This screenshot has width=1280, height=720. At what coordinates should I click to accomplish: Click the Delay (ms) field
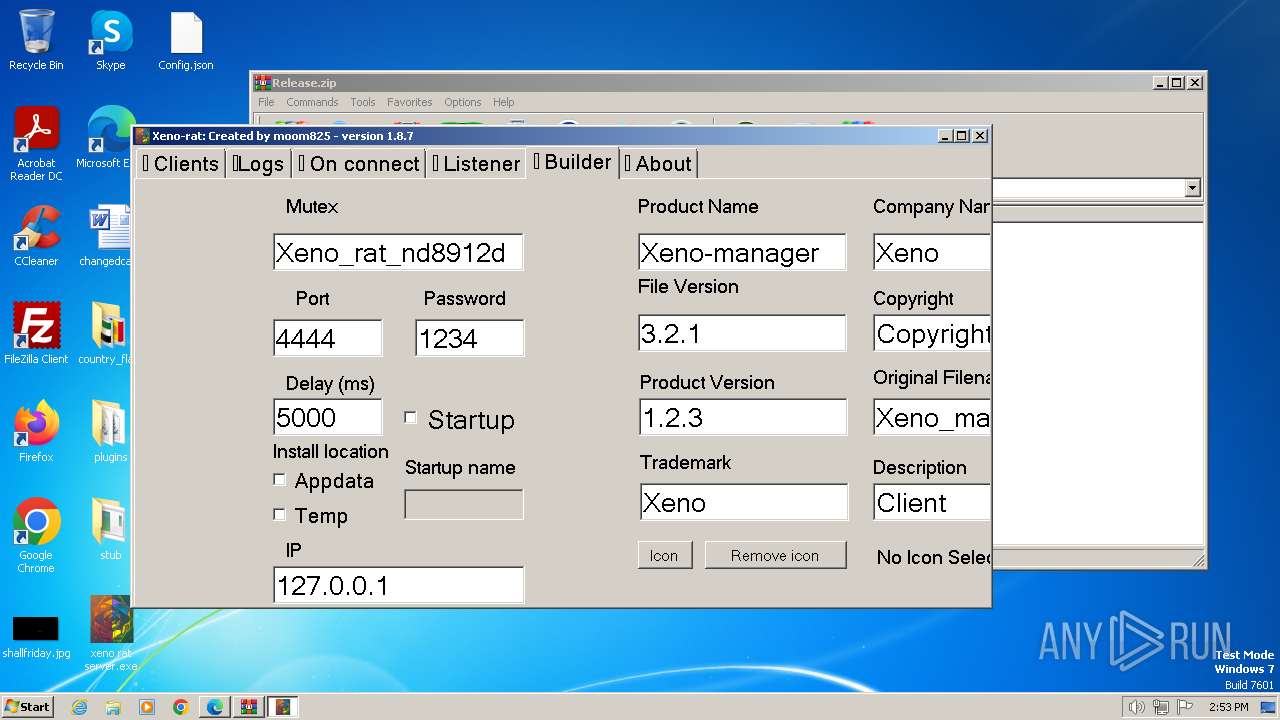pos(328,417)
